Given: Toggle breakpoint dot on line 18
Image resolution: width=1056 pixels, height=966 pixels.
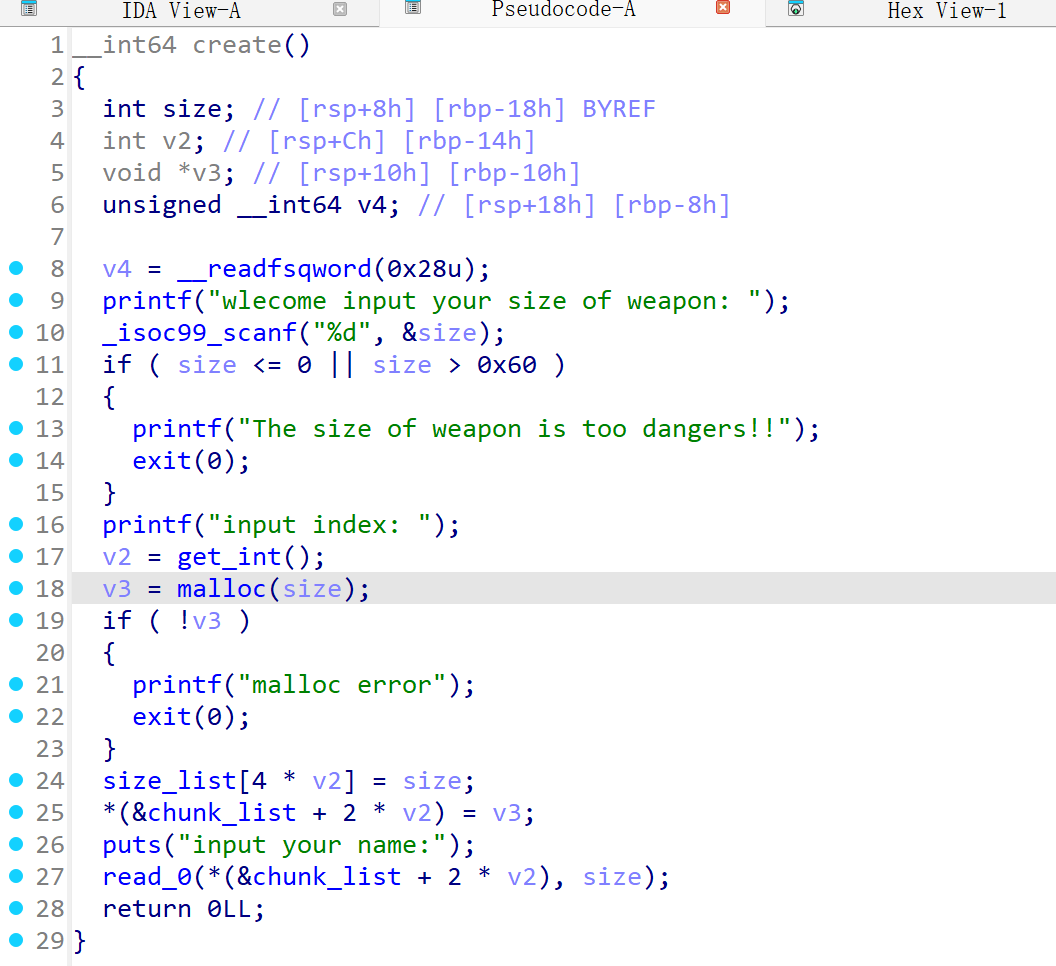Looking at the screenshot, I should pyautogui.click(x=16, y=588).
